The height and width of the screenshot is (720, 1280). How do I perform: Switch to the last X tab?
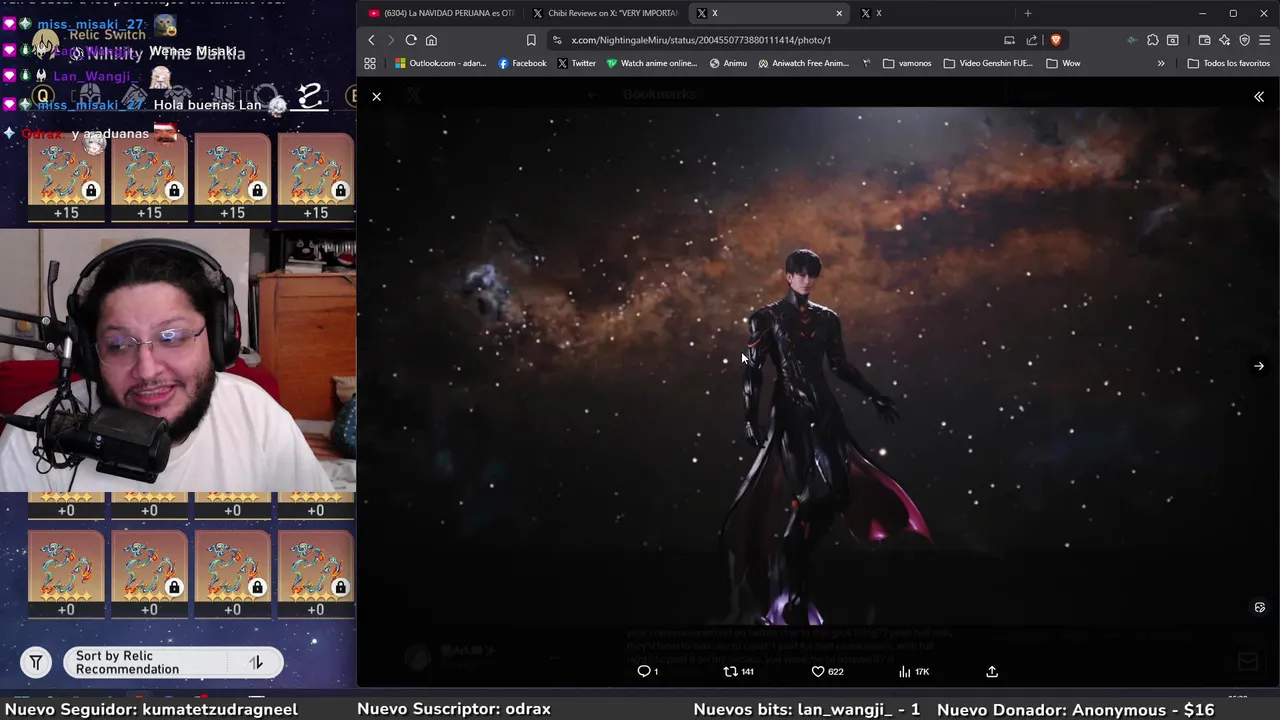tap(930, 13)
